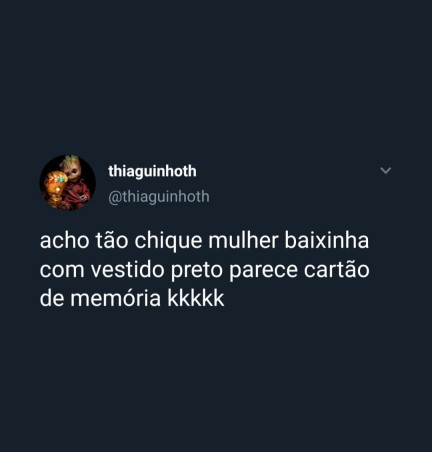Click the "kkkkk" laugh text
The image size is (432, 452).
point(196,298)
